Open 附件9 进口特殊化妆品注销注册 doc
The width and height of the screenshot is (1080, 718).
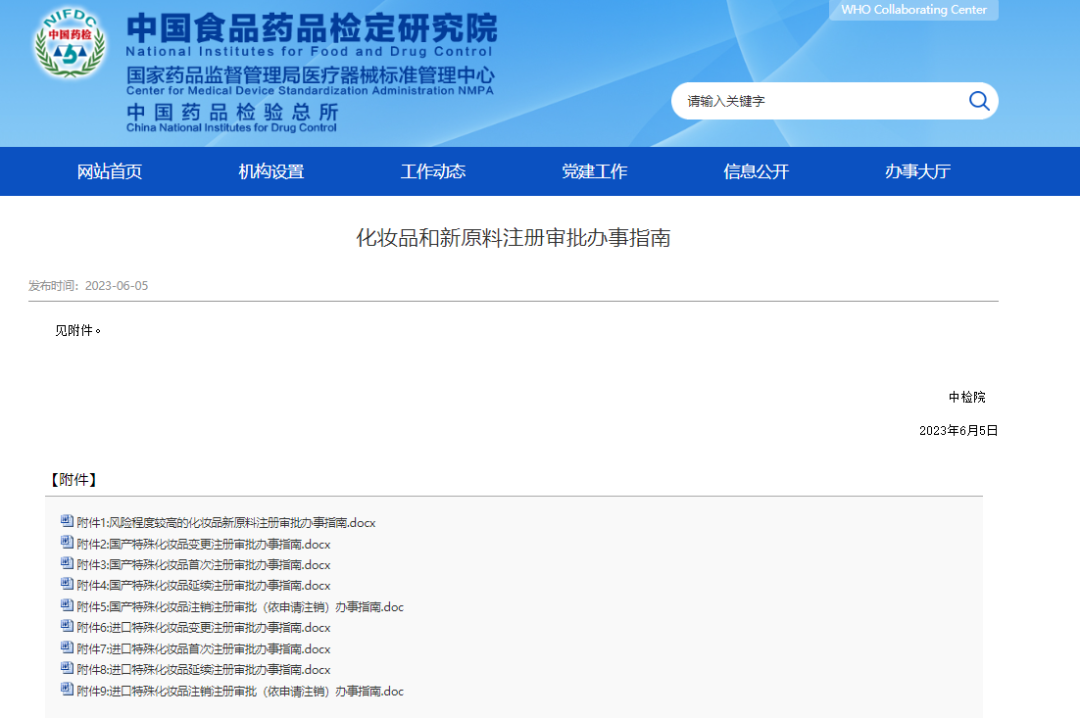tap(240, 691)
